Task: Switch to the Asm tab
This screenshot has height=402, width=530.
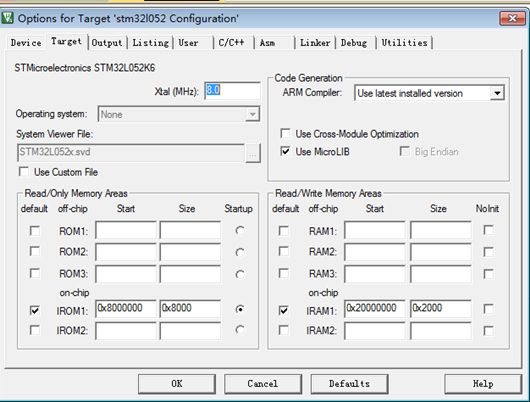Action: (x=267, y=43)
